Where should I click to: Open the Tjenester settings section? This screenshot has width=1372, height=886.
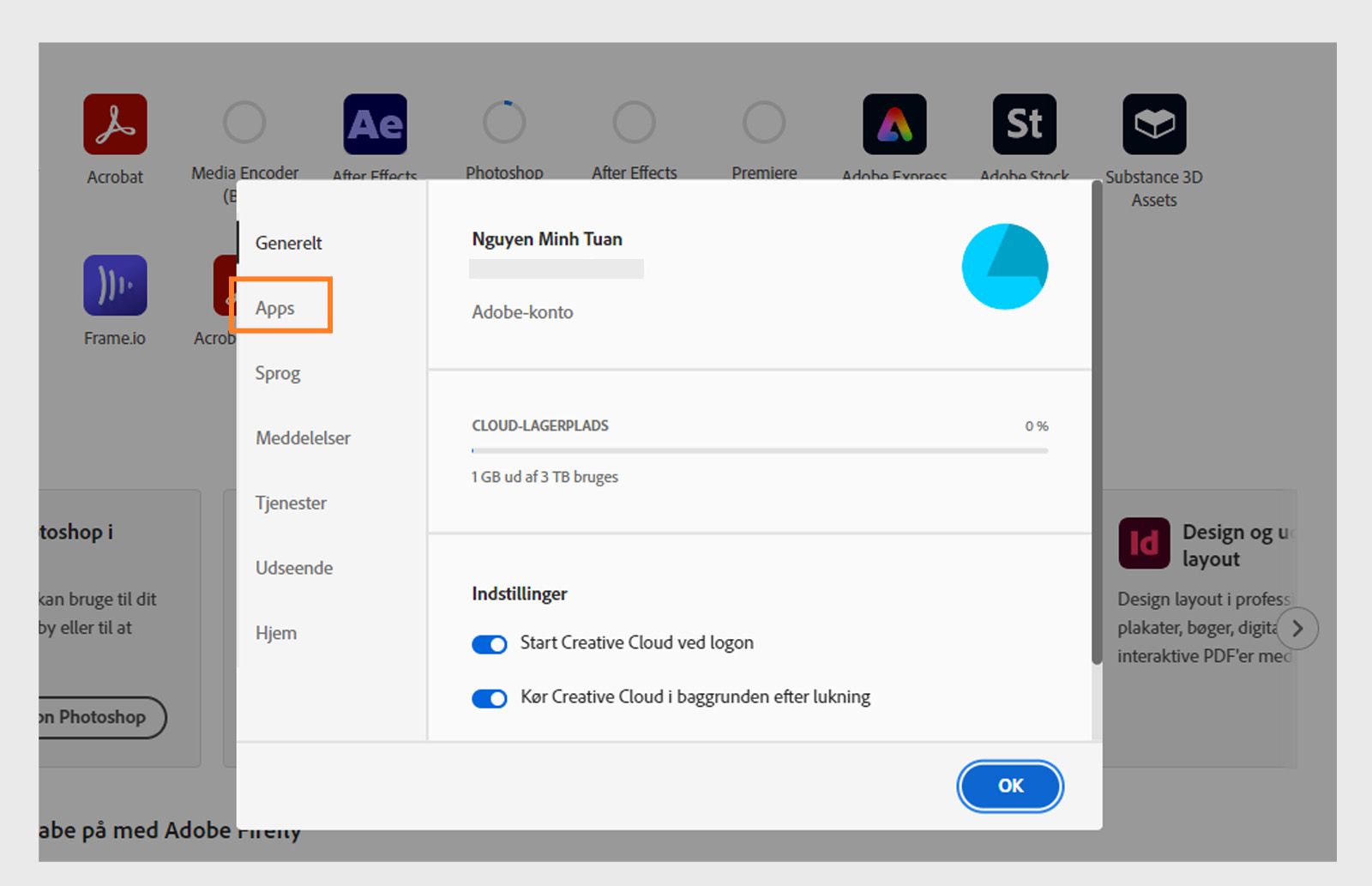(290, 503)
